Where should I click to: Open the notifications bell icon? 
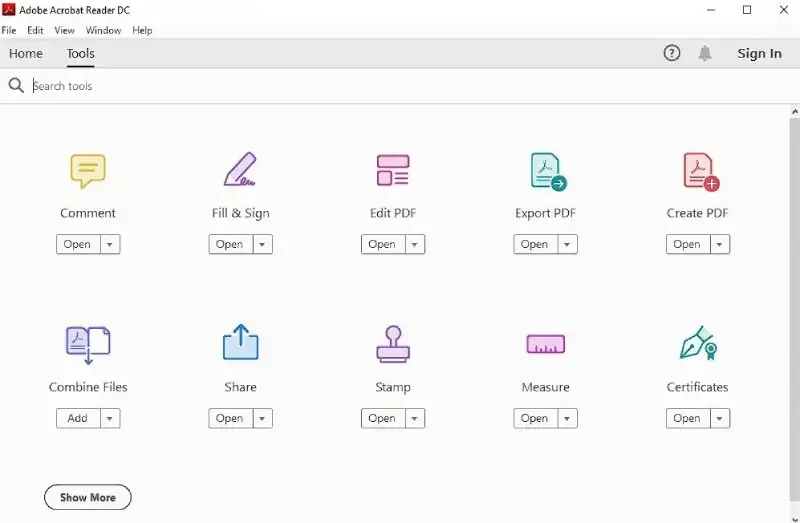tap(705, 54)
